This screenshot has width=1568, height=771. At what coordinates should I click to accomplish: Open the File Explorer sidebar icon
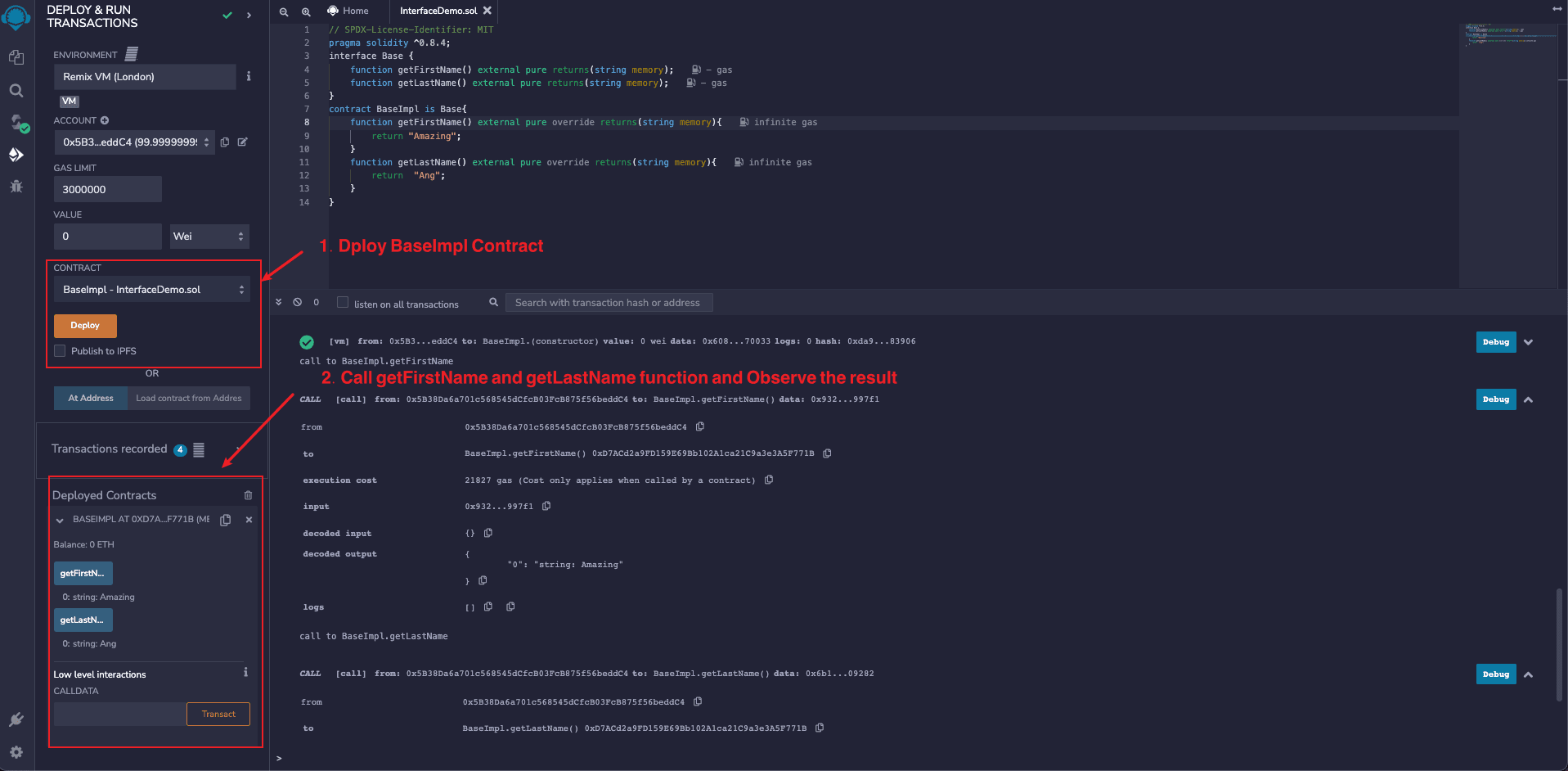[x=16, y=56]
